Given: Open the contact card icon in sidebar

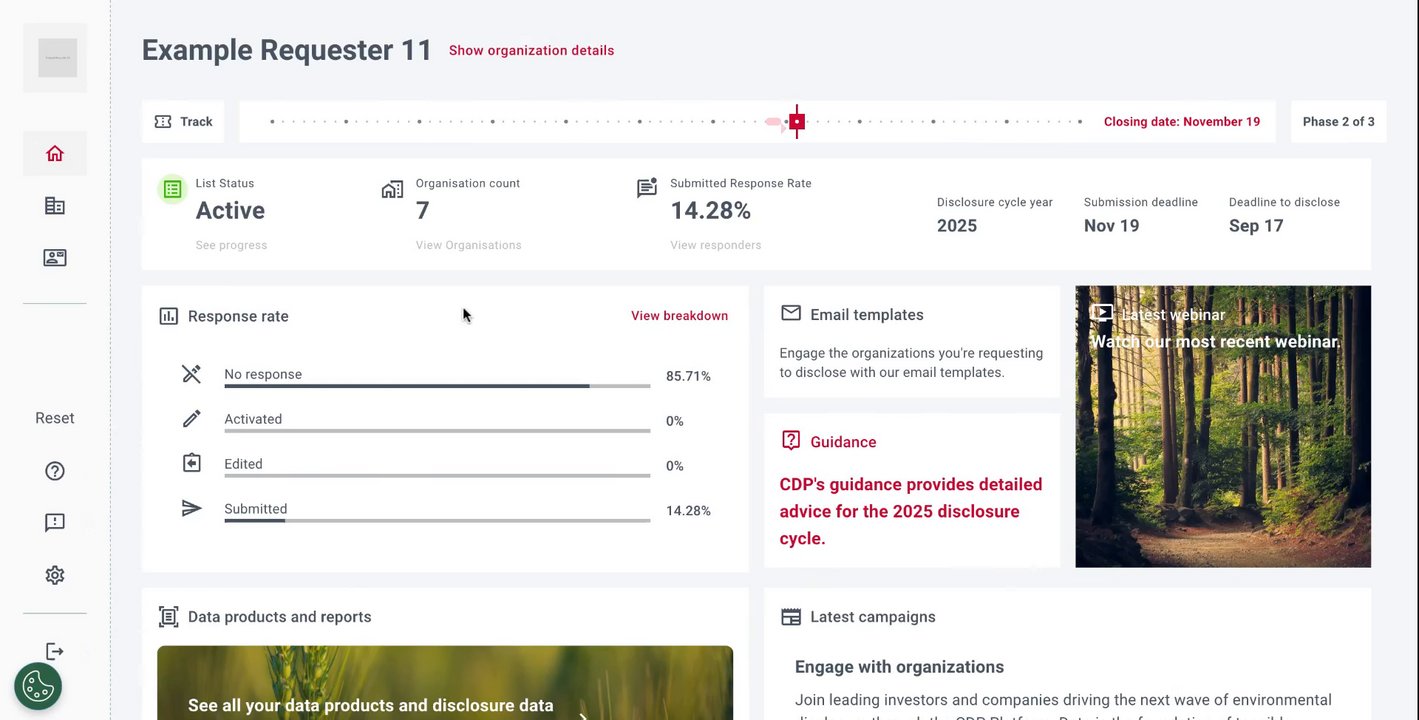Looking at the screenshot, I should click(55, 258).
